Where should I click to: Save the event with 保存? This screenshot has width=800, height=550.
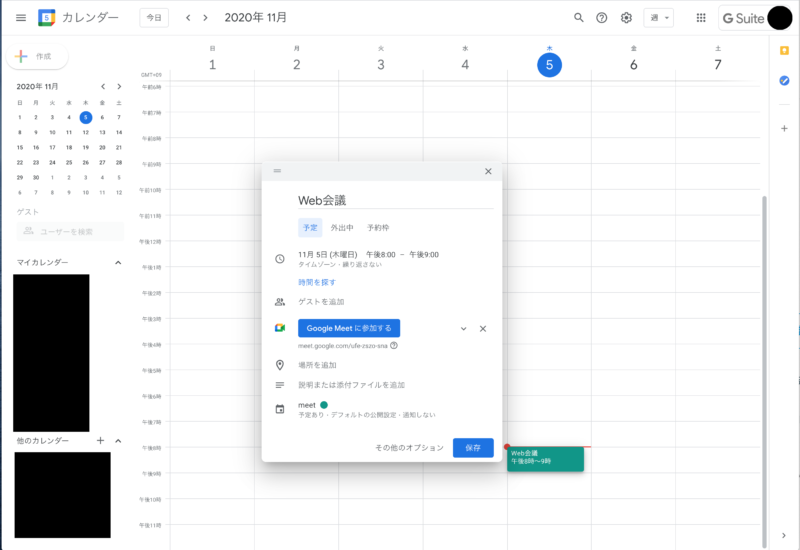click(x=473, y=447)
